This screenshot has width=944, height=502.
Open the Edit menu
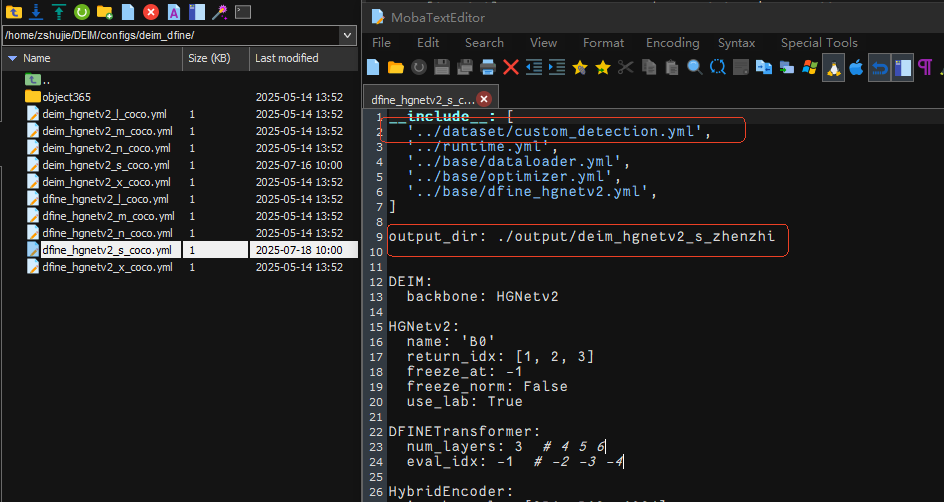pyautogui.click(x=428, y=43)
